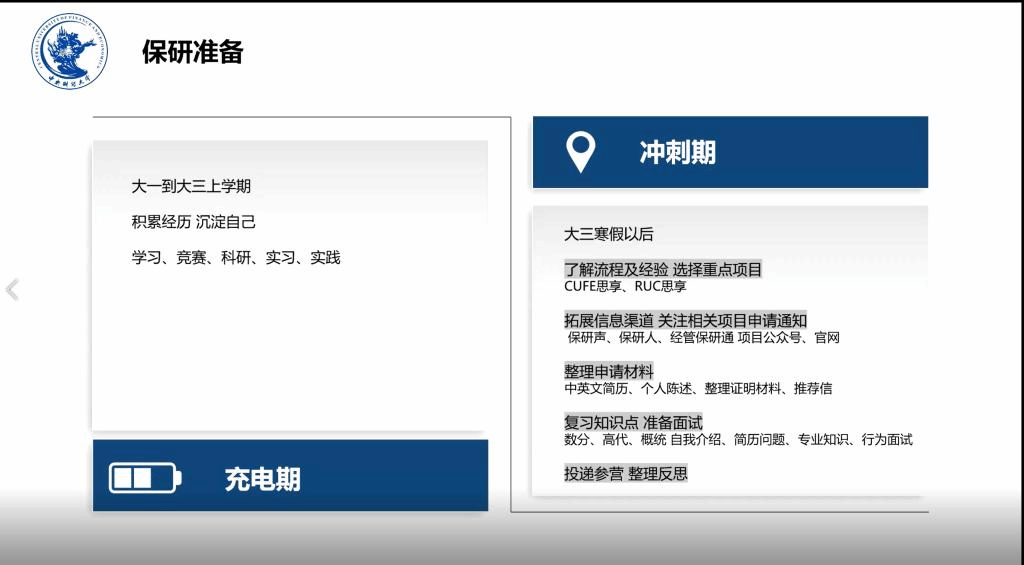Select highlighted heading 了解流程及经验 选择重点项目

pos(663,269)
